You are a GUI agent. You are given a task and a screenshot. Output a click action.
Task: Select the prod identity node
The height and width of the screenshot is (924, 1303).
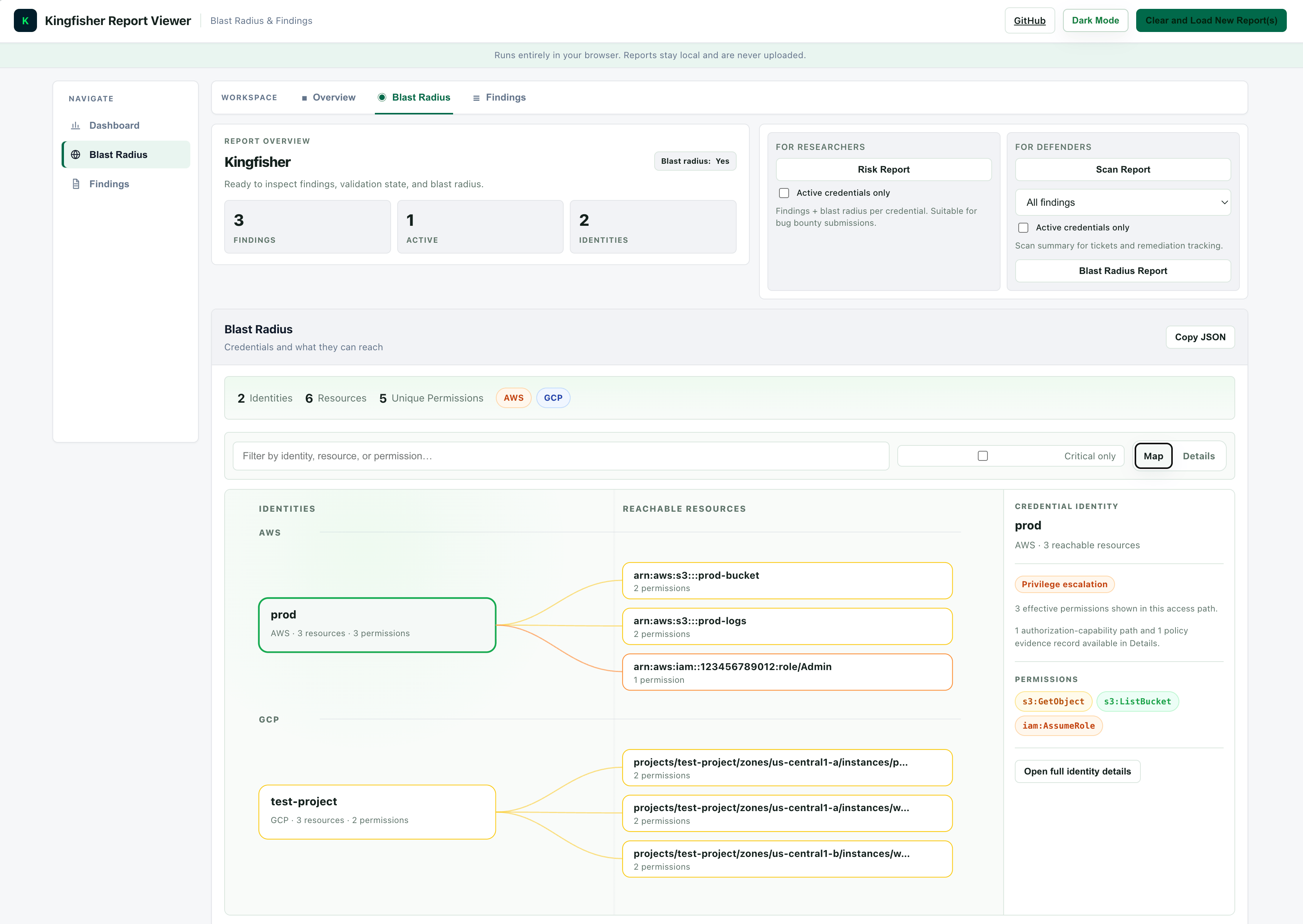click(377, 625)
